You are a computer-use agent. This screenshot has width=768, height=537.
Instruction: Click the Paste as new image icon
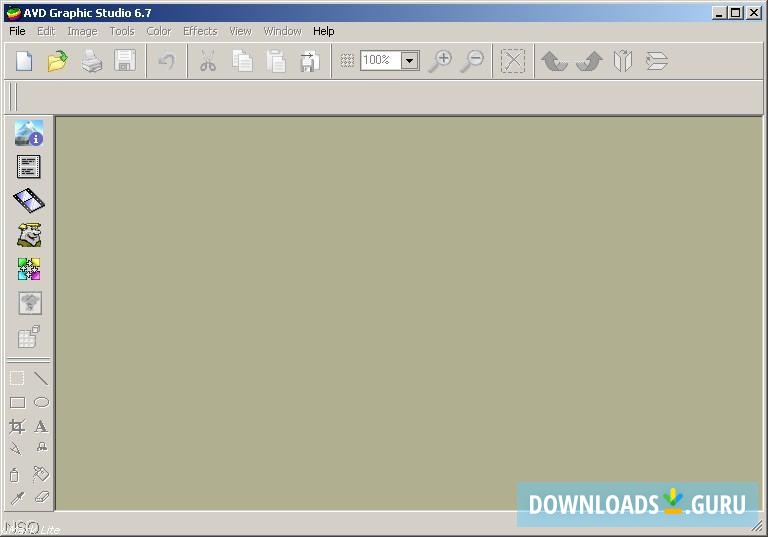[x=310, y=61]
